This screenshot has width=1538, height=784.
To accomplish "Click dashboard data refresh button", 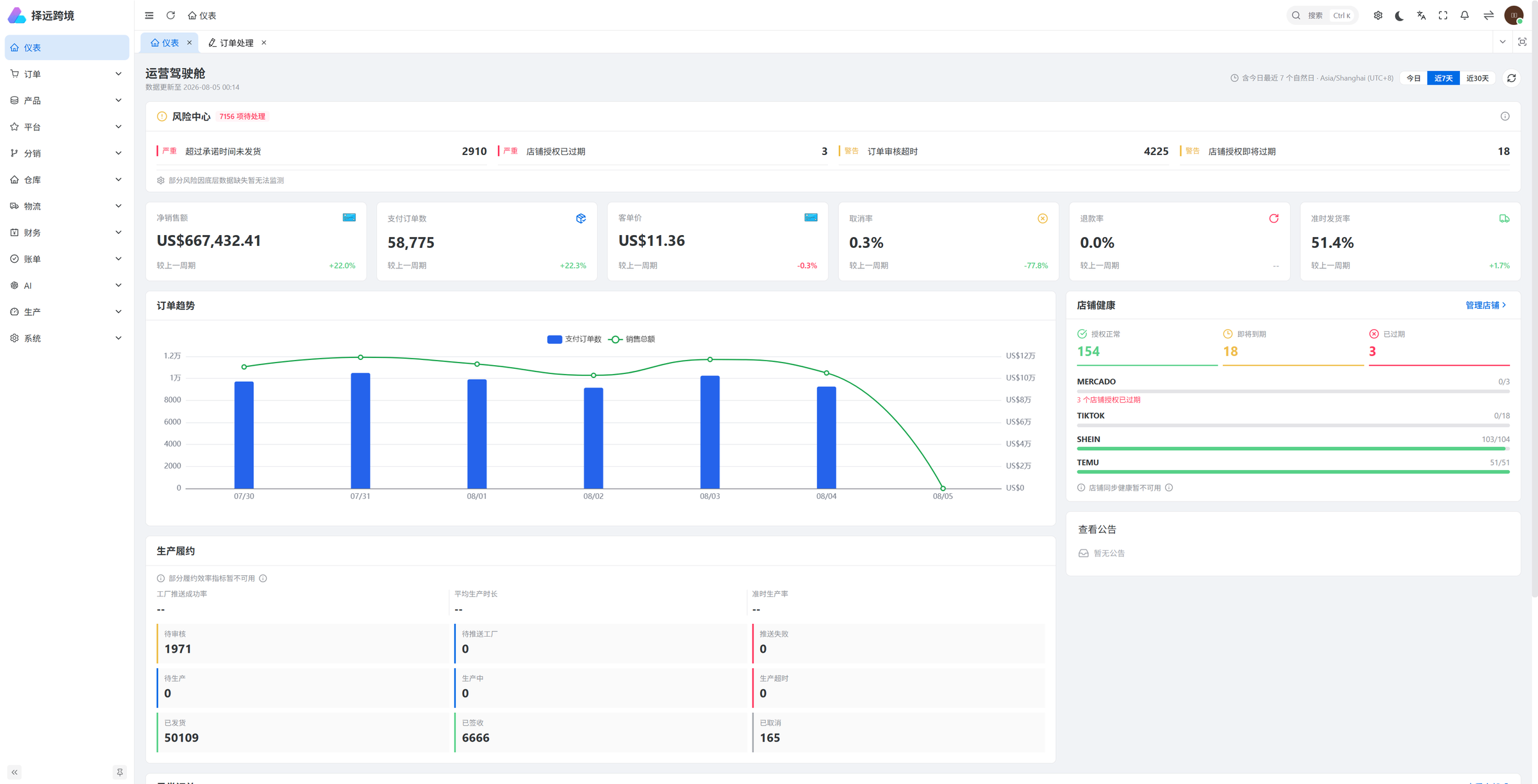I will tap(1511, 78).
